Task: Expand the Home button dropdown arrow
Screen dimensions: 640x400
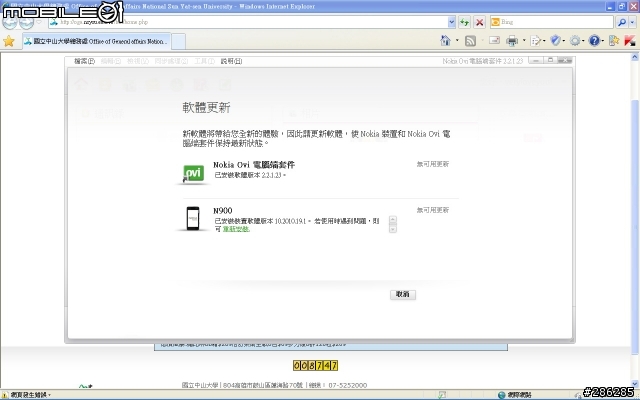Action: click(x=457, y=40)
